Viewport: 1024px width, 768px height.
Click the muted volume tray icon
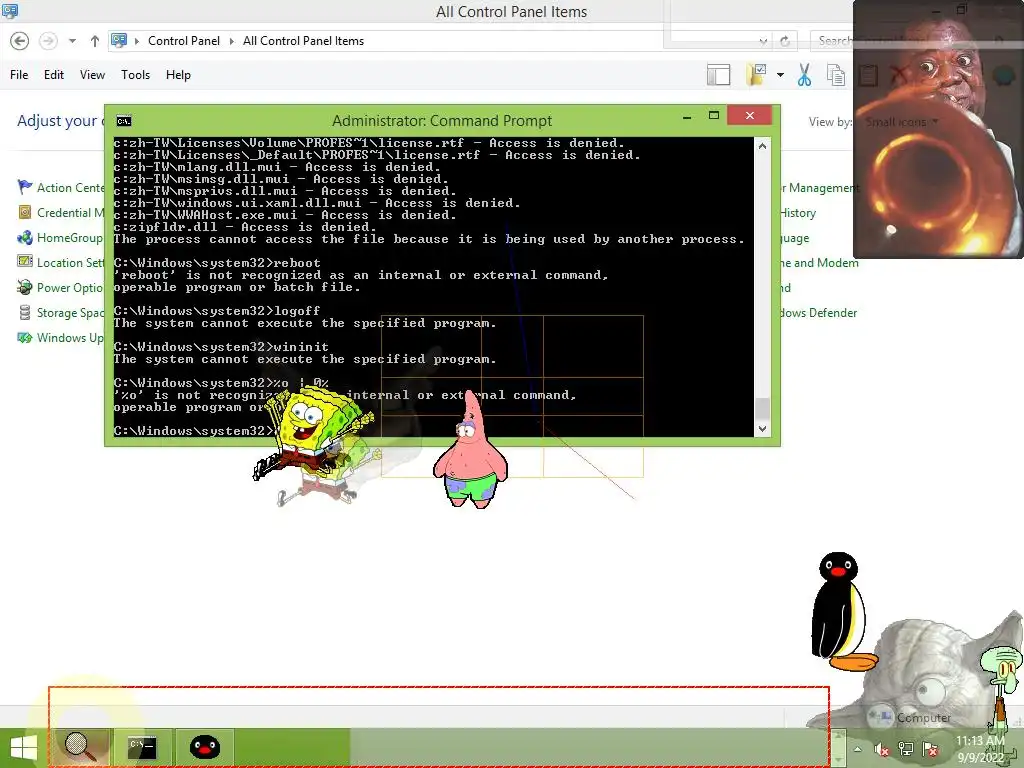[881, 750]
